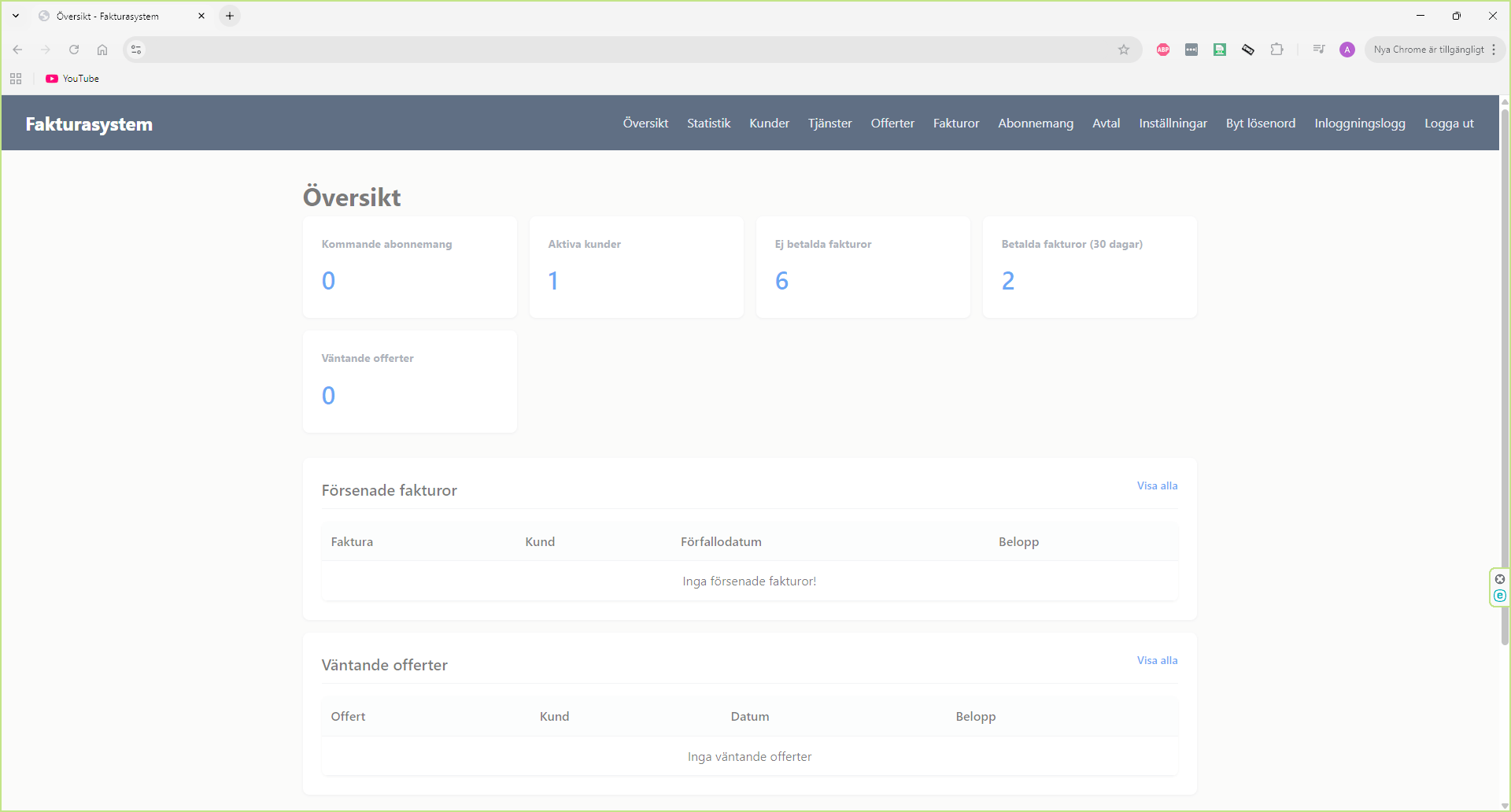
Task: Open the site information icon in address bar
Action: 136,50
